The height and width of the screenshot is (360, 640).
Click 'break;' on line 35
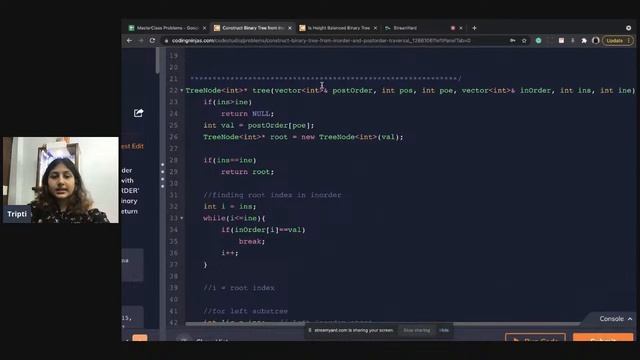(x=252, y=242)
